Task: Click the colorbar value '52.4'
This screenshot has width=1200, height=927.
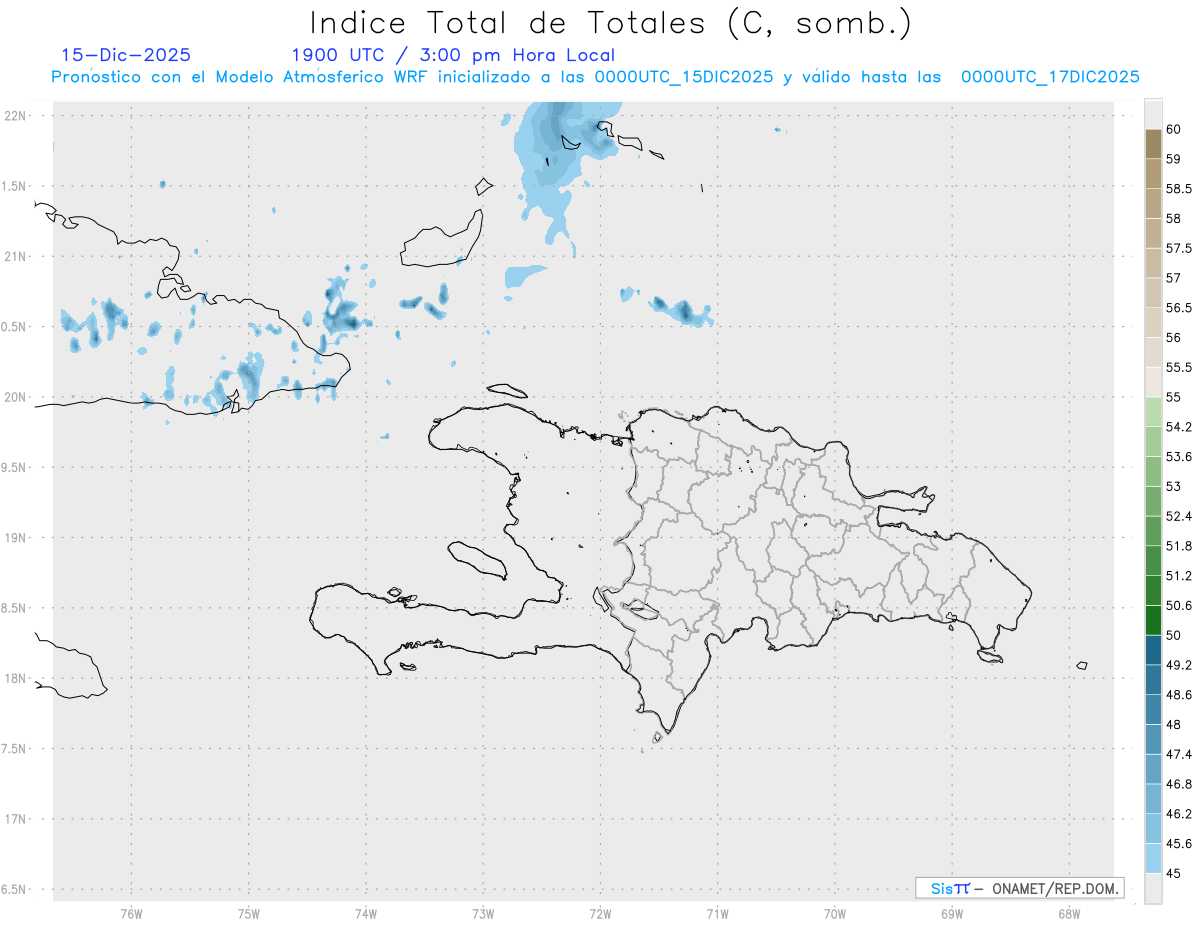Action: tap(1179, 516)
